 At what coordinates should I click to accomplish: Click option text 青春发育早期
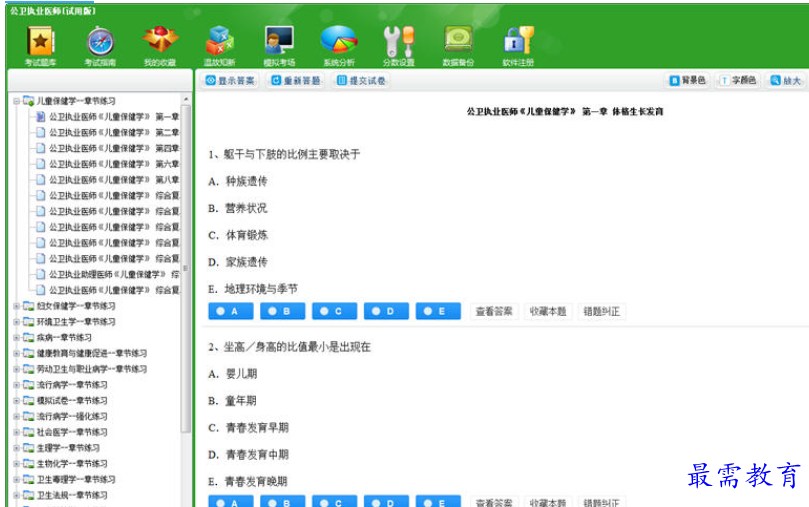[257, 428]
